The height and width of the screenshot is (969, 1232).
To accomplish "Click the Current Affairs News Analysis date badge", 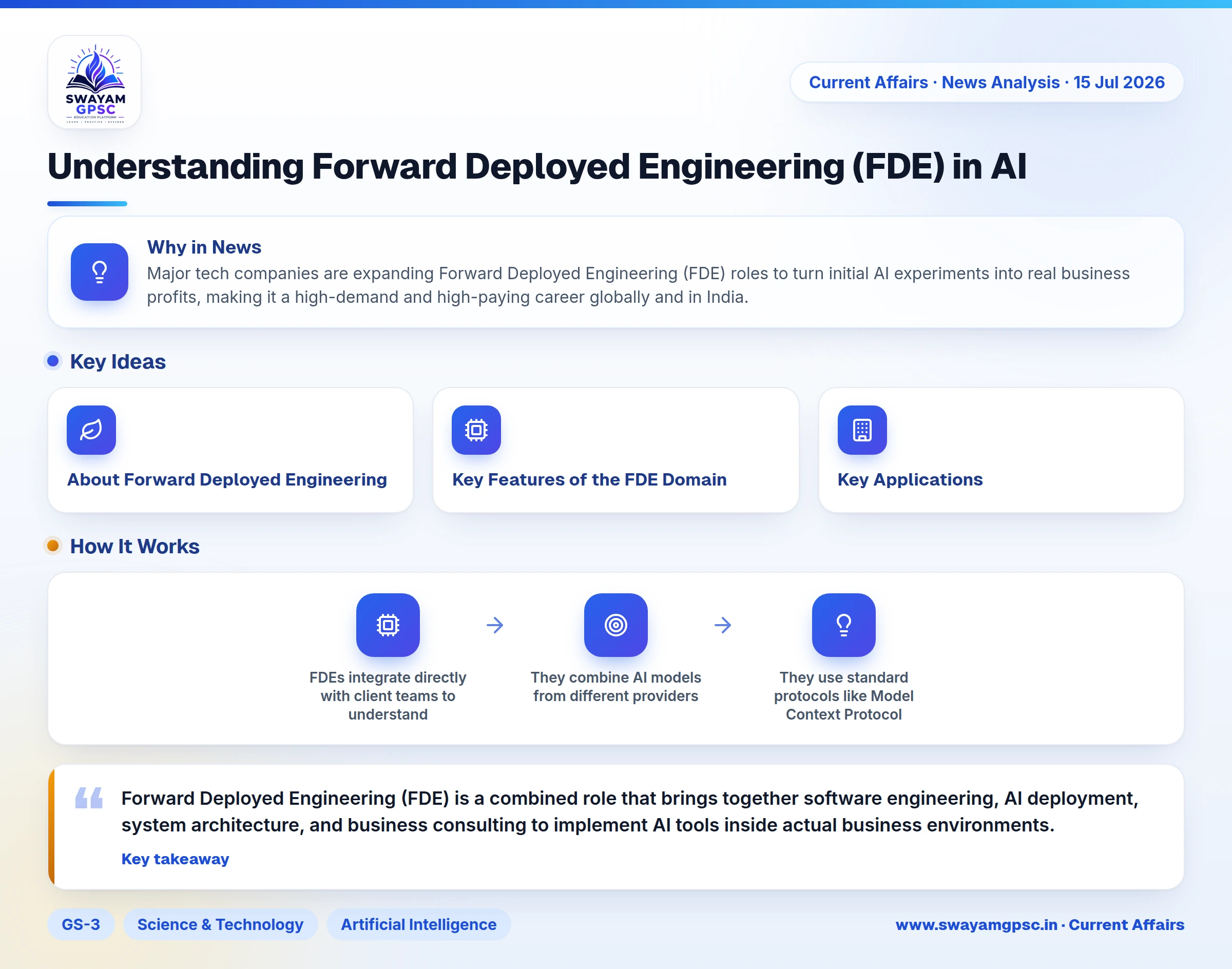I will 987,82.
